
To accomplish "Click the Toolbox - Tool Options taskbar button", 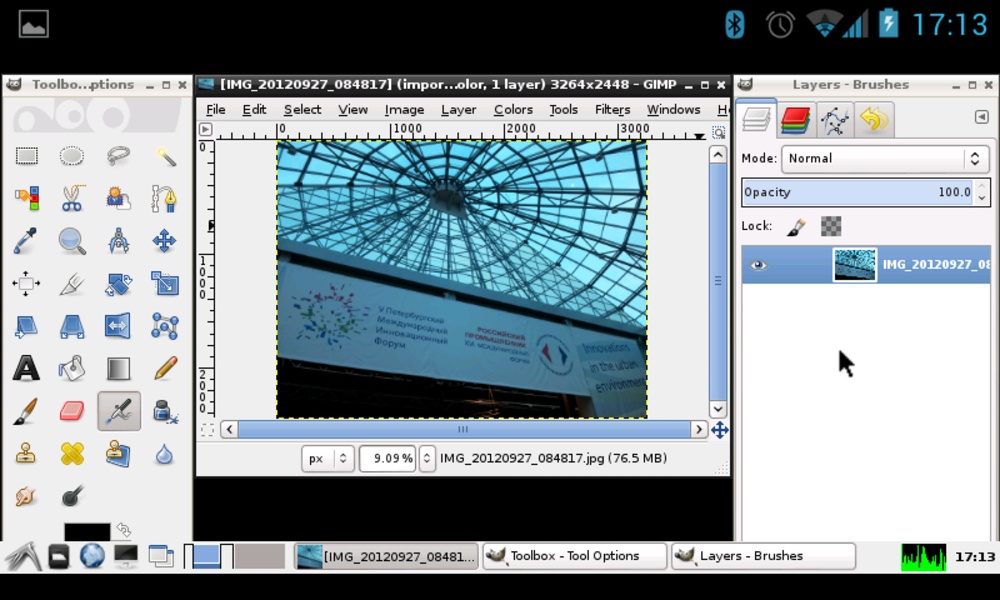I will 574,556.
